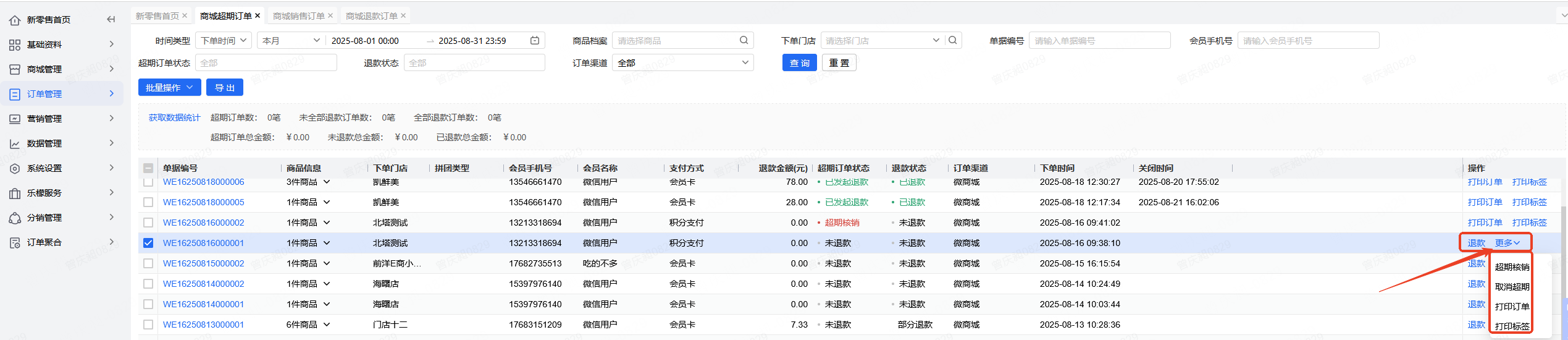Choose 打印标签 from the more menu
The height and width of the screenshot is (340, 1568).
[1512, 326]
